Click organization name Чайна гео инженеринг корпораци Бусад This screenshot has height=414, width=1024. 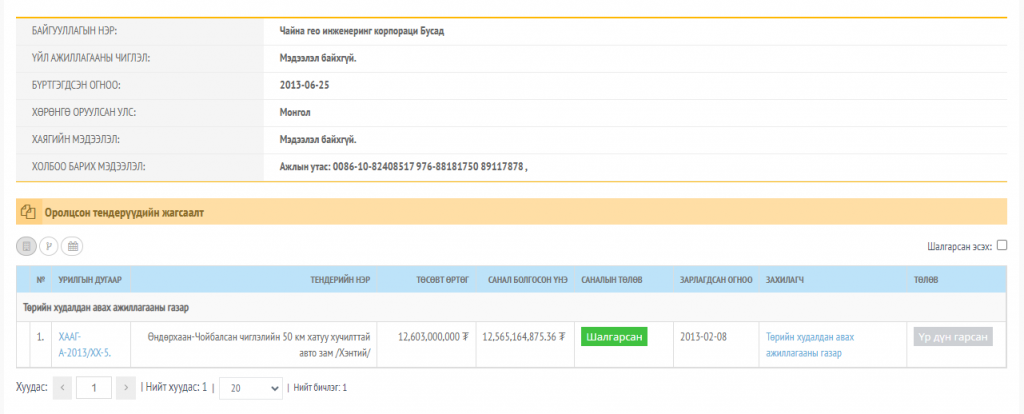(x=362, y=31)
